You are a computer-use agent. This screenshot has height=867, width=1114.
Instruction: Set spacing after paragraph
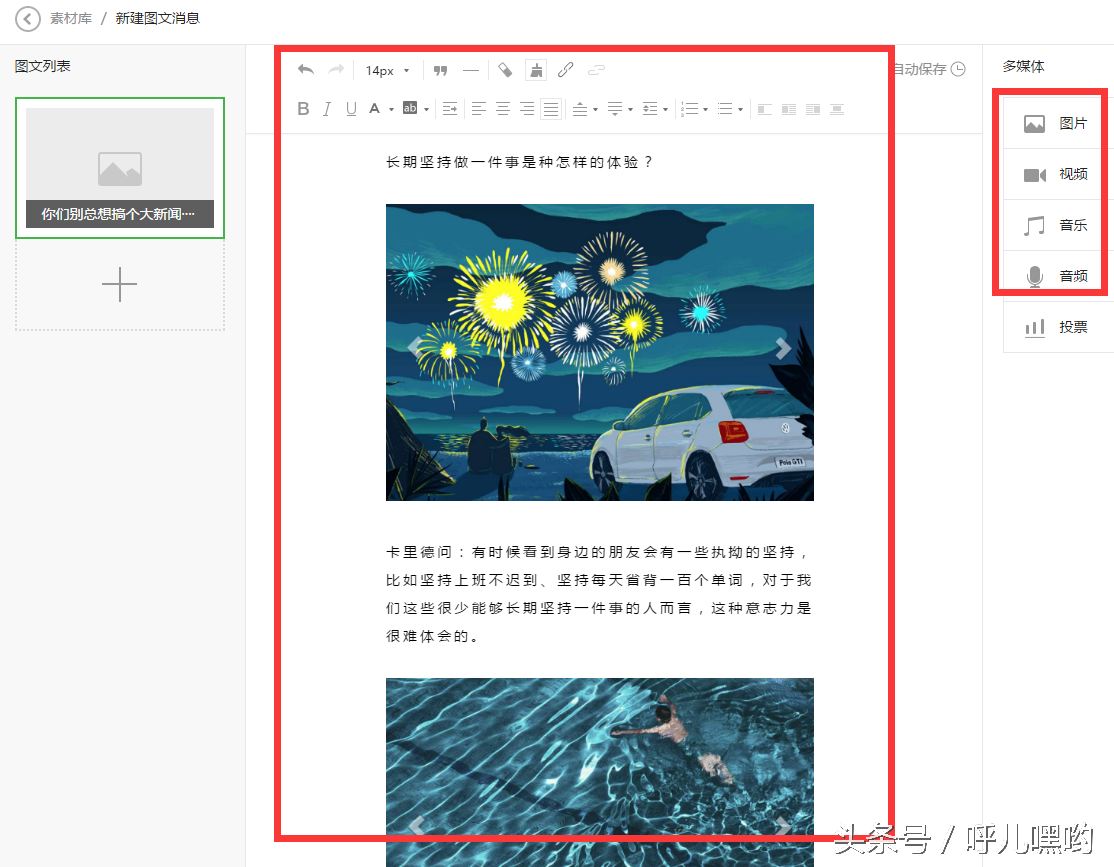(615, 109)
